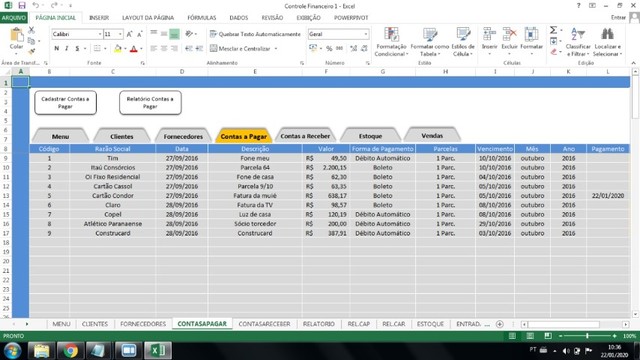Open Localizar e Selecionar binoculars menu
Viewport: 640px width, 360px height.
click(607, 42)
